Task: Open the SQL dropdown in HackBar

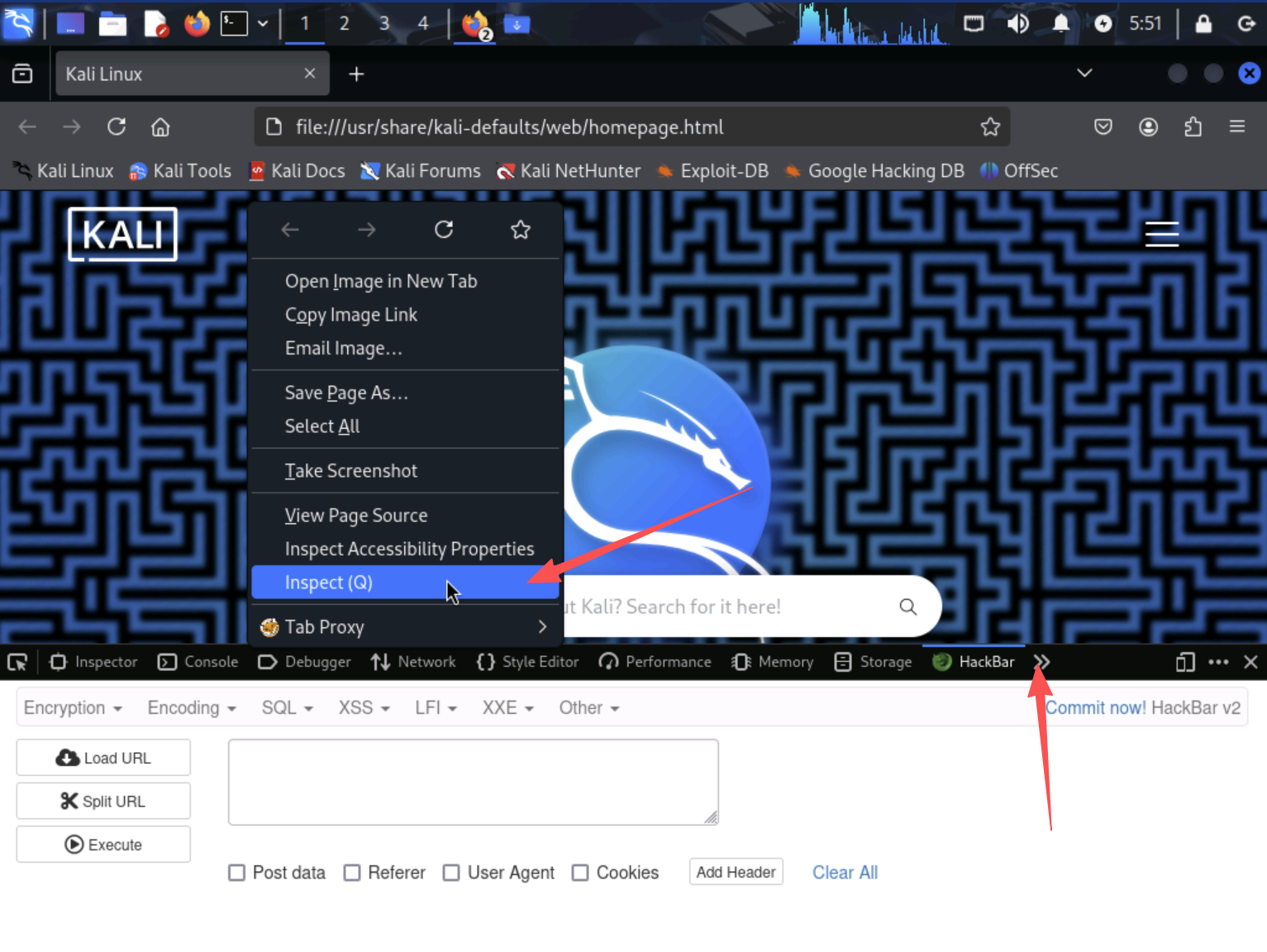Action: (x=288, y=708)
